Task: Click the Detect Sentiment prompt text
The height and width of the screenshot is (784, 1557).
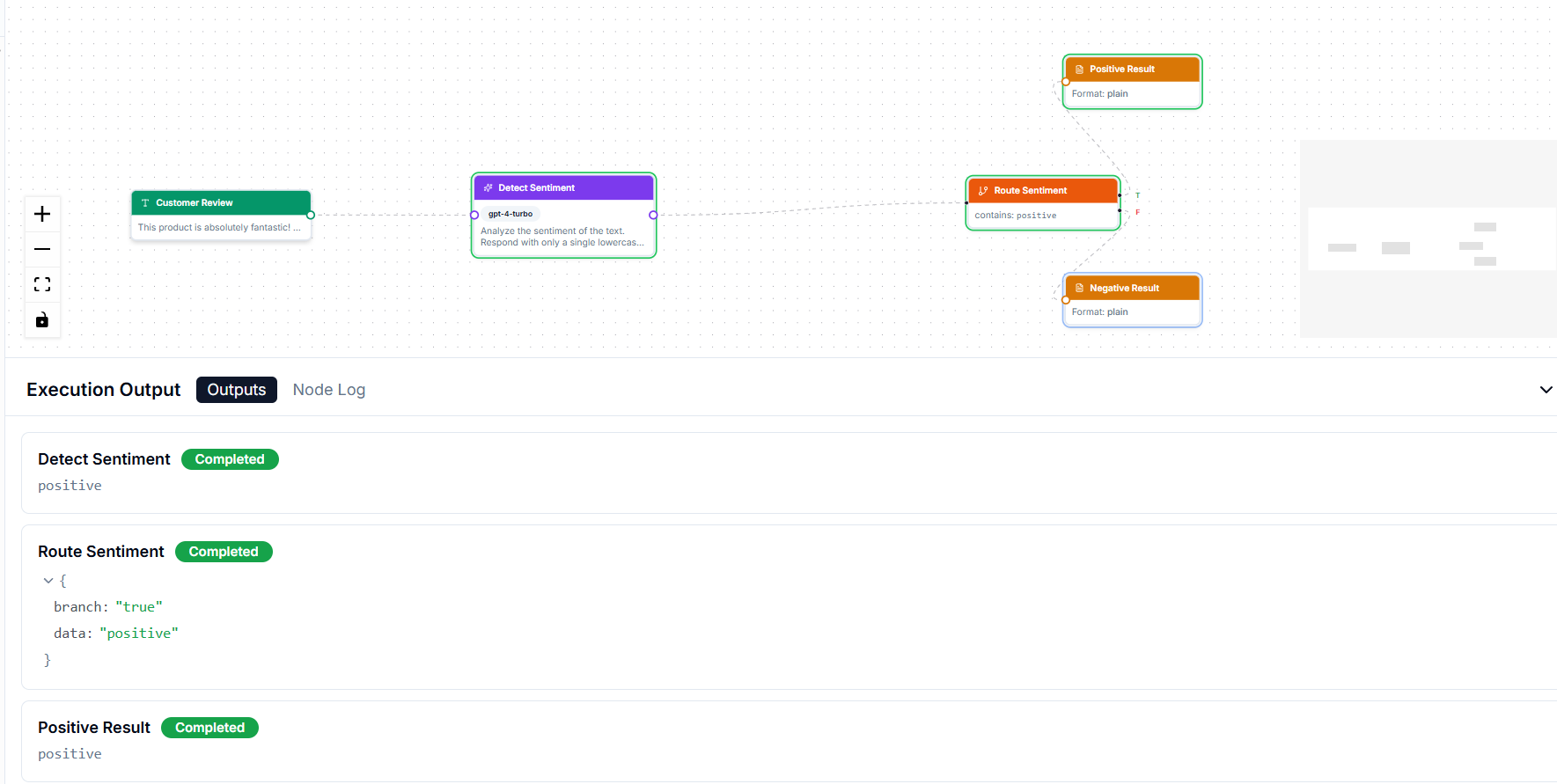Action: [x=562, y=237]
